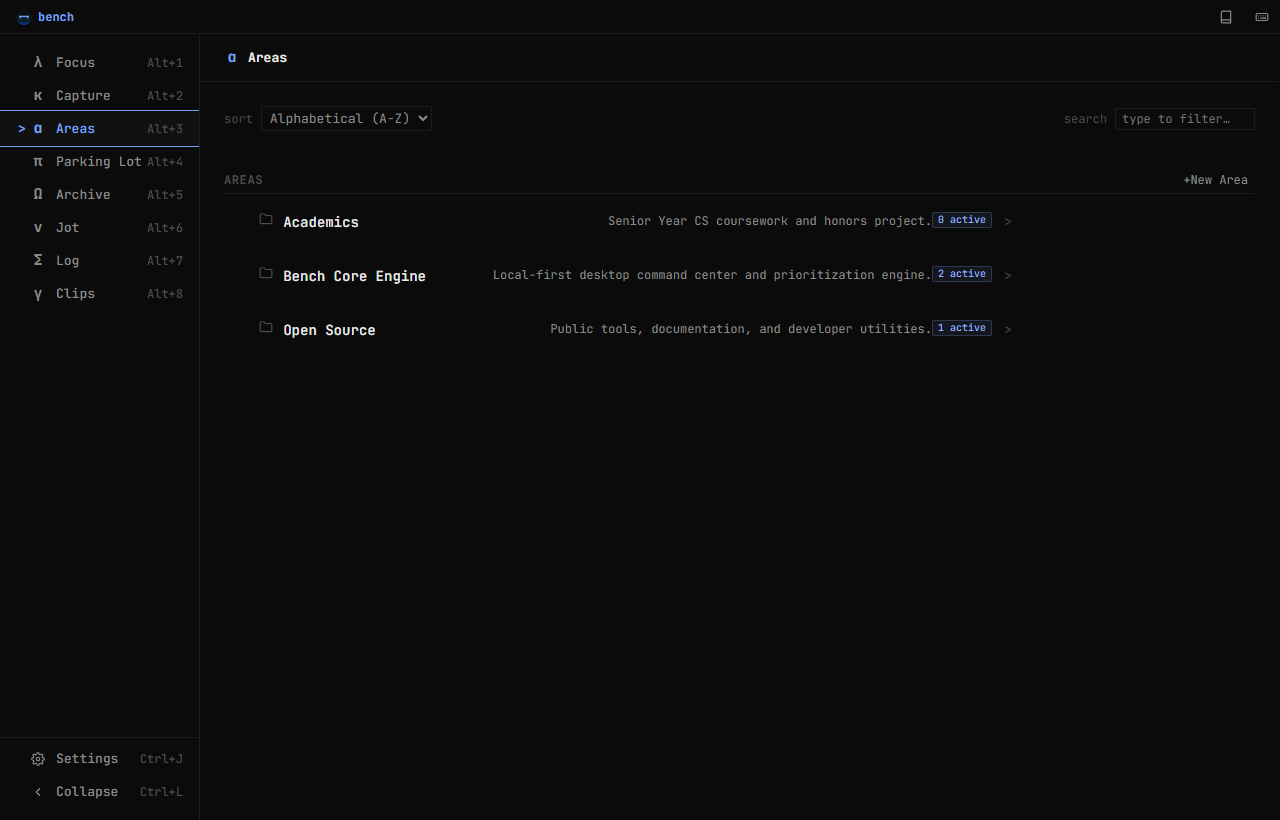Open the book icon in the top bar
This screenshot has width=1280, height=820.
(x=1226, y=17)
